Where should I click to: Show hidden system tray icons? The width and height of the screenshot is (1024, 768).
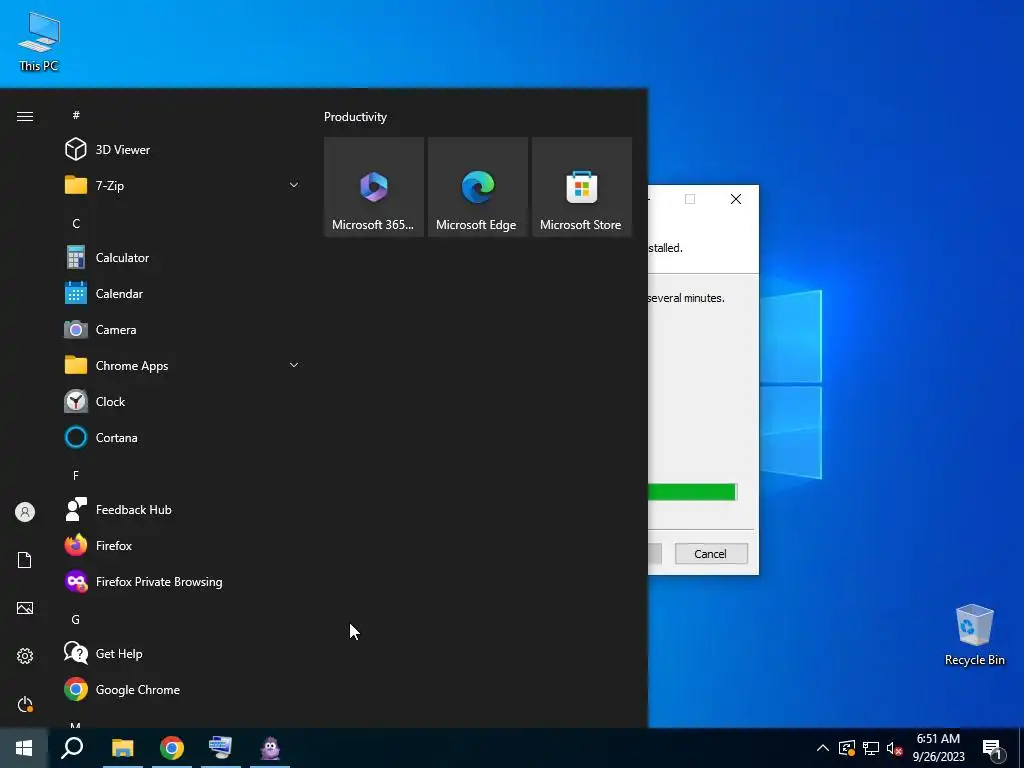[x=823, y=748]
